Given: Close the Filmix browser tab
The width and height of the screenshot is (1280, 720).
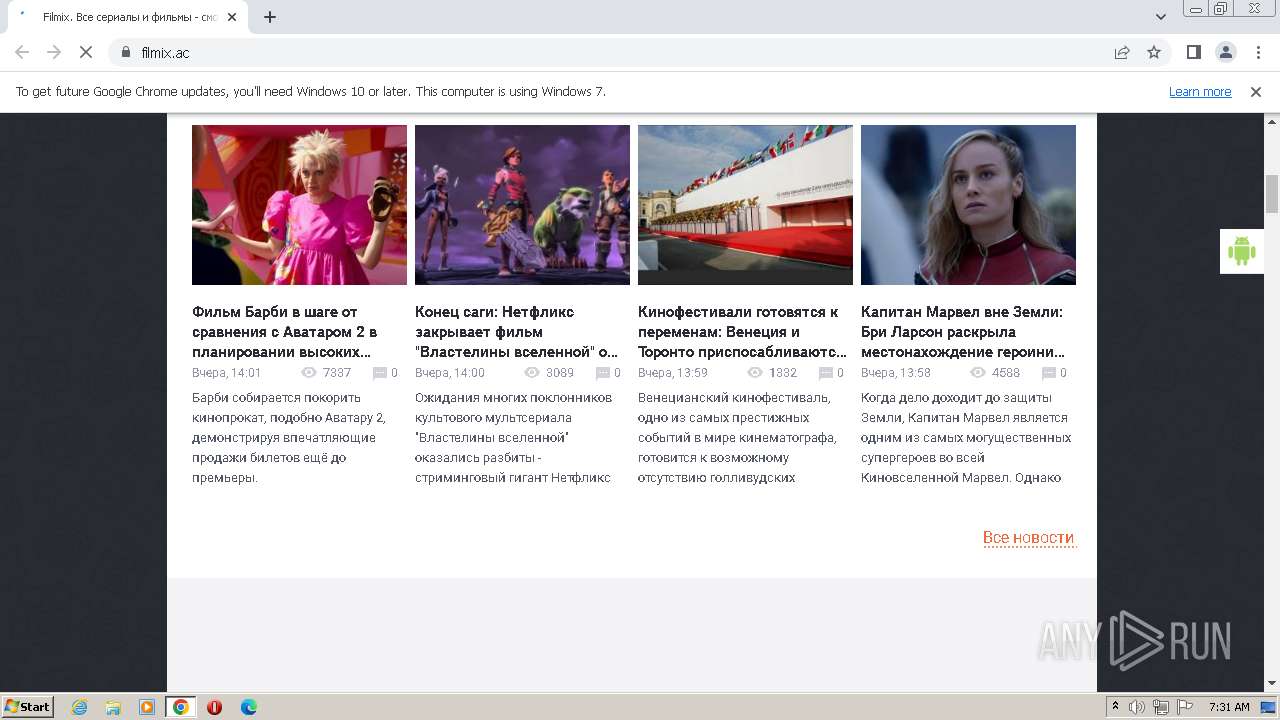Looking at the screenshot, I should [232, 17].
